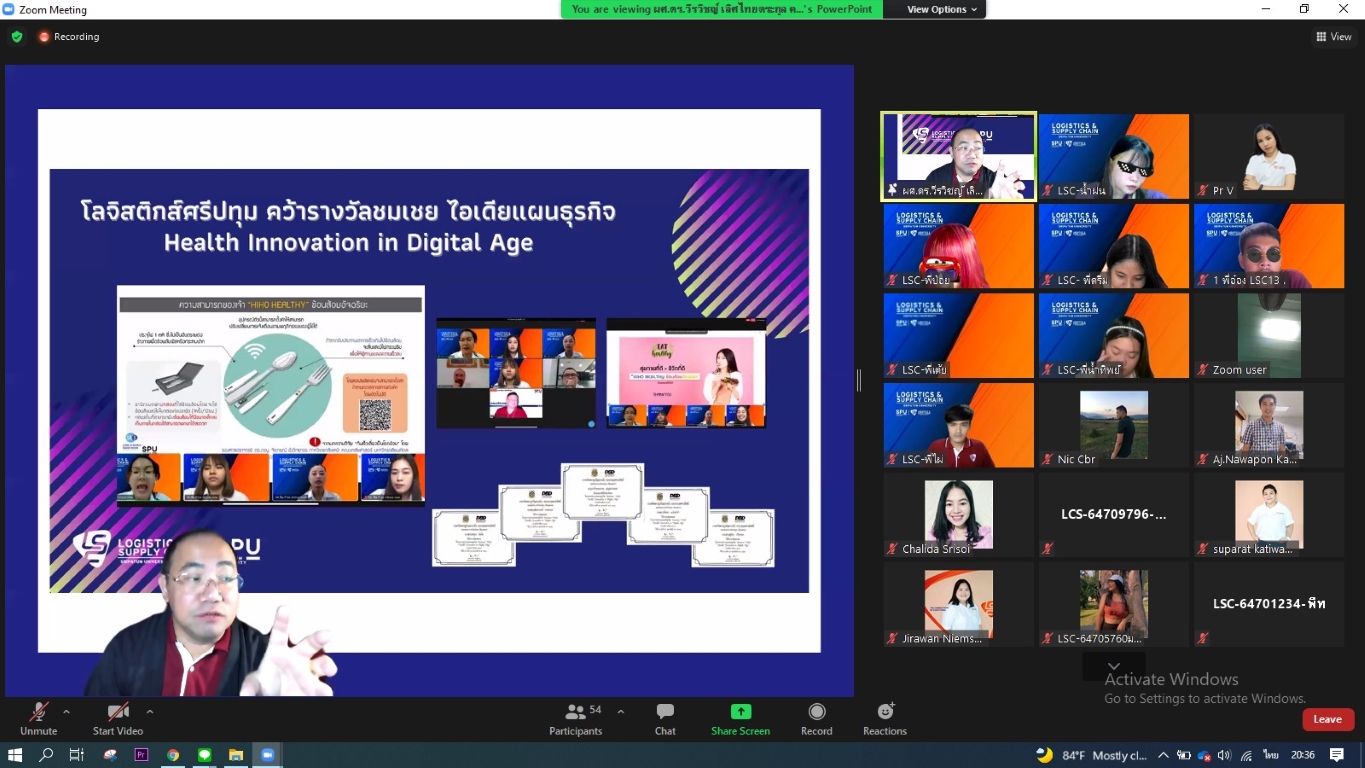Viewport: 1365px width, 768px height.
Task: Open the Participants panel
Action: 576,713
